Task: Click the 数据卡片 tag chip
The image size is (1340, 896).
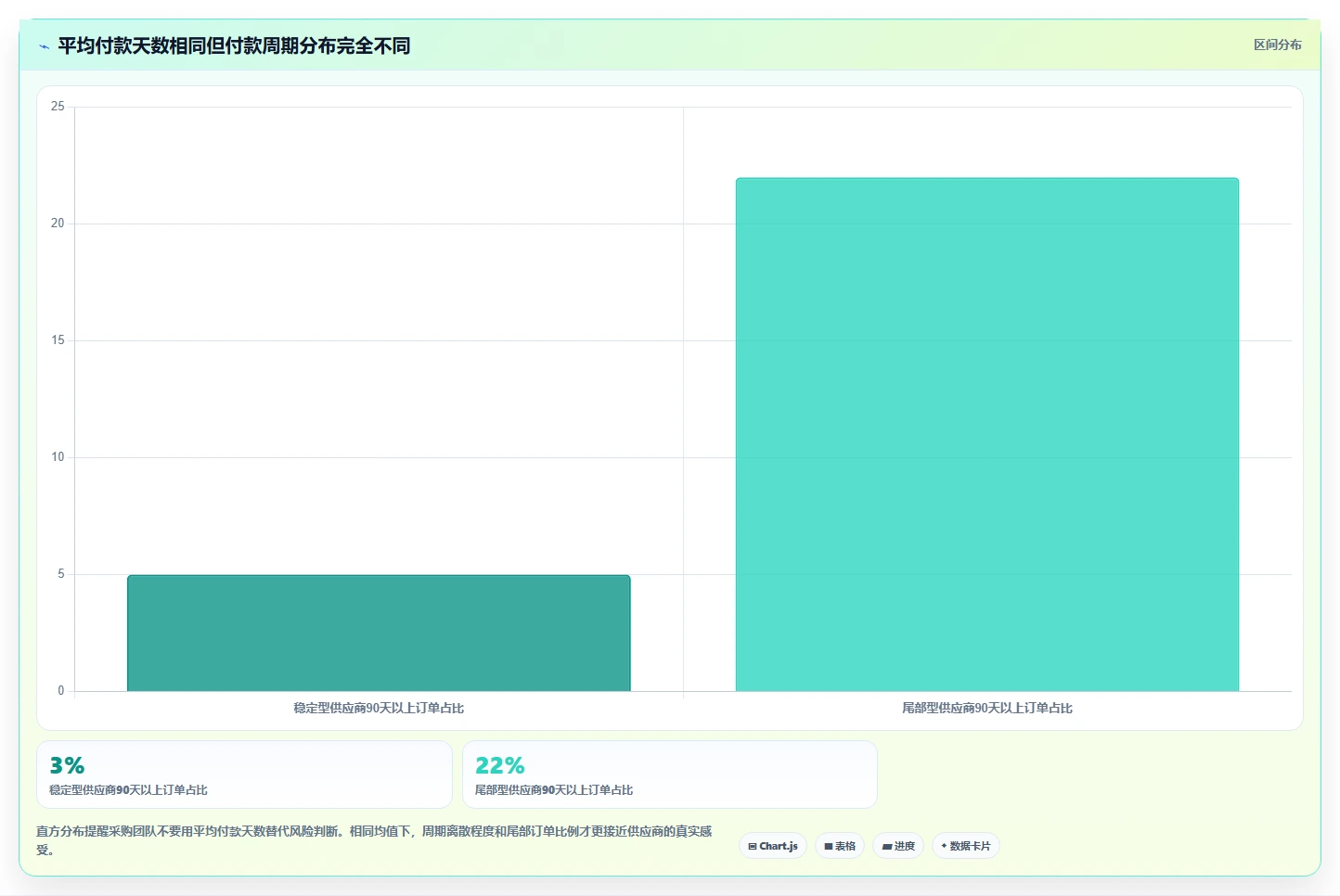Action: [966, 846]
